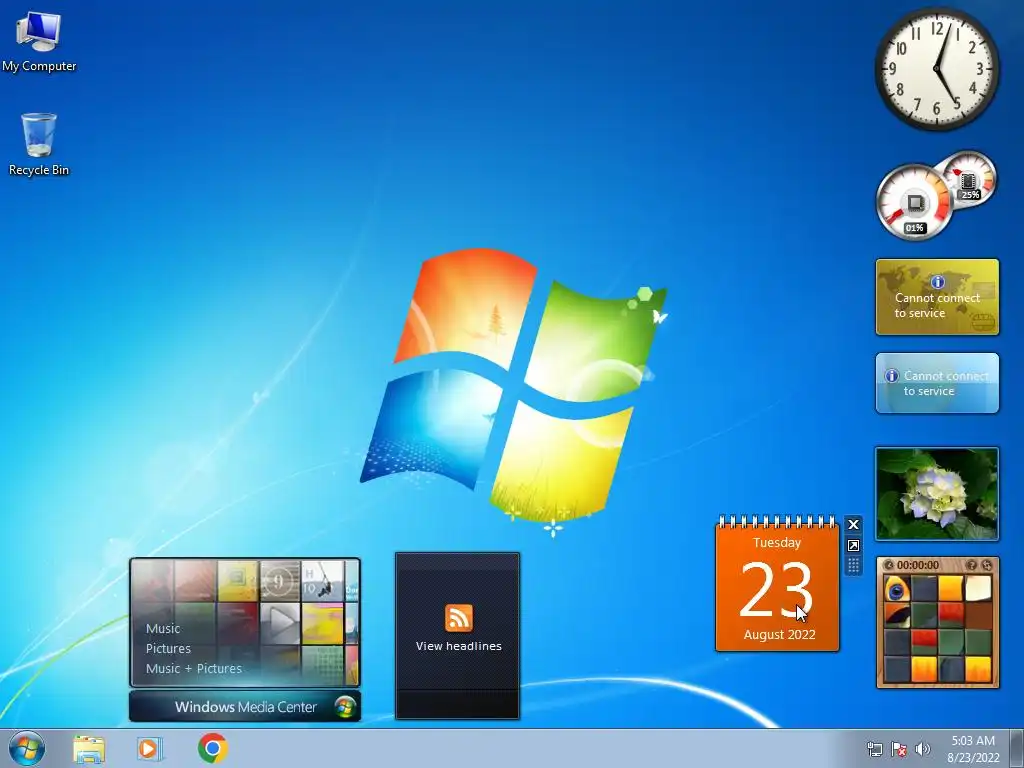The image size is (1024, 768).
Task: Click the orange RSS icon in the Feed gadget
Action: coord(458,618)
